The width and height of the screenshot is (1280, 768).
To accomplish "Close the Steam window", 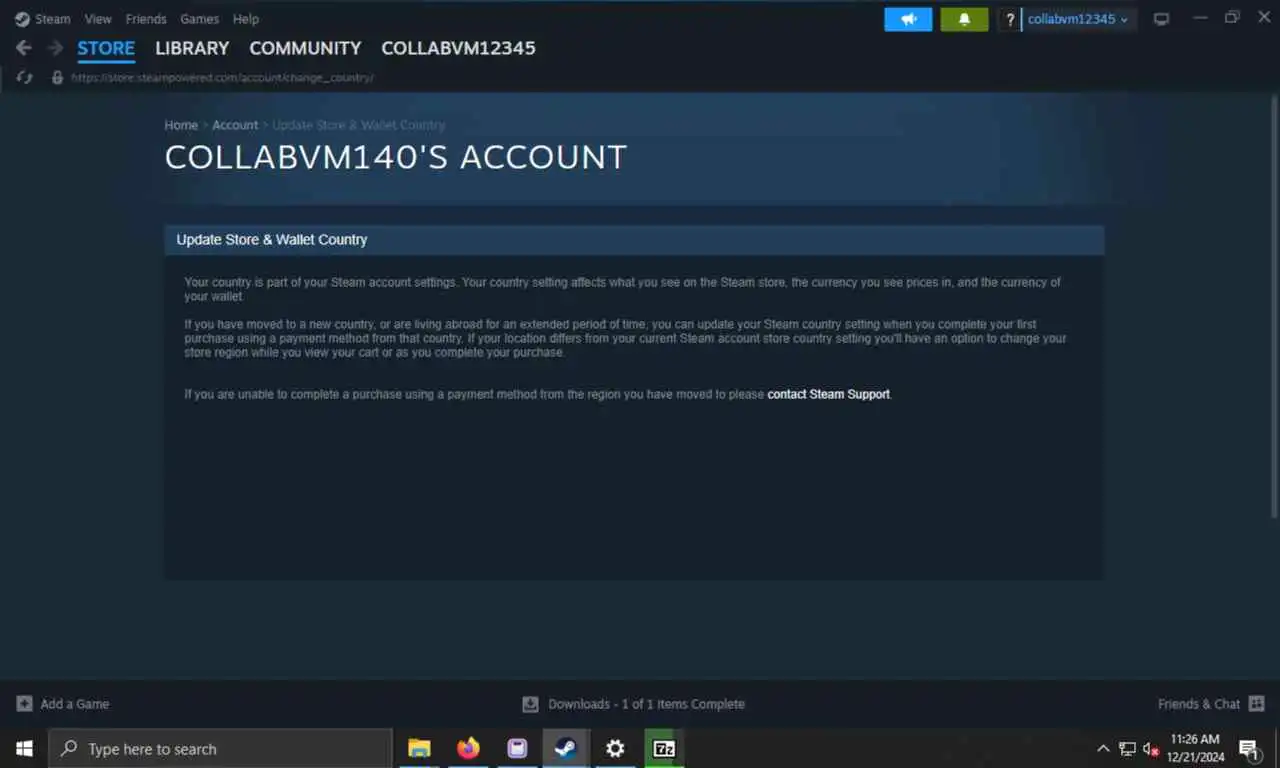I will [1263, 18].
